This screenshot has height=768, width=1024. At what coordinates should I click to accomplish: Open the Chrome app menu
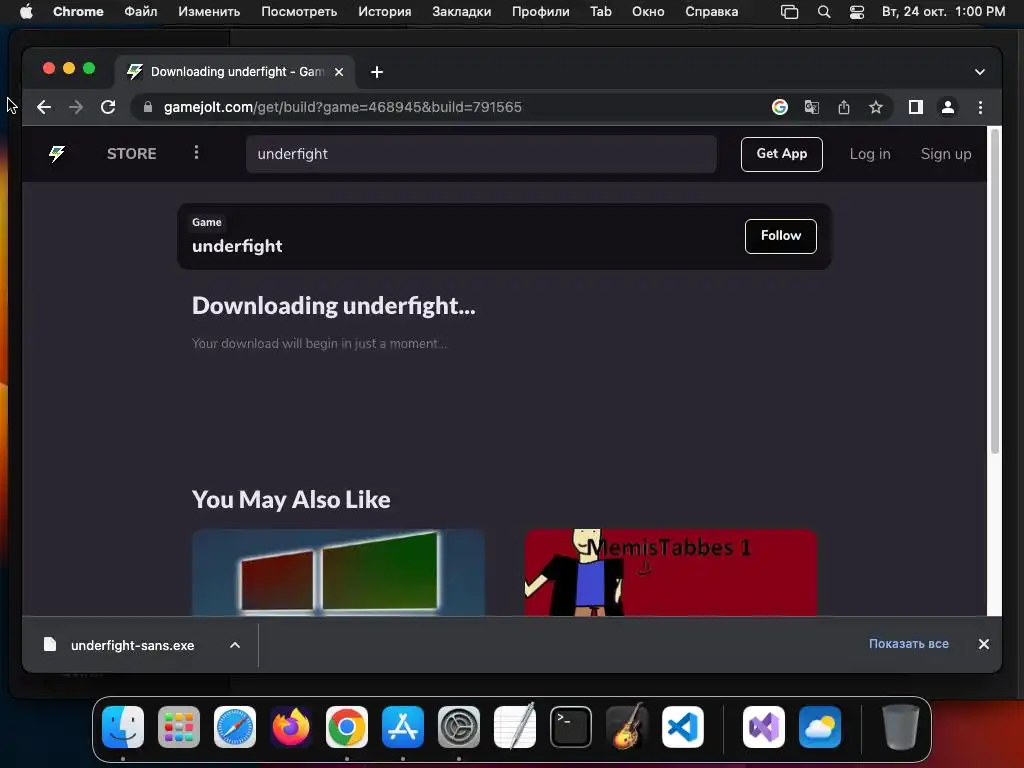[78, 12]
